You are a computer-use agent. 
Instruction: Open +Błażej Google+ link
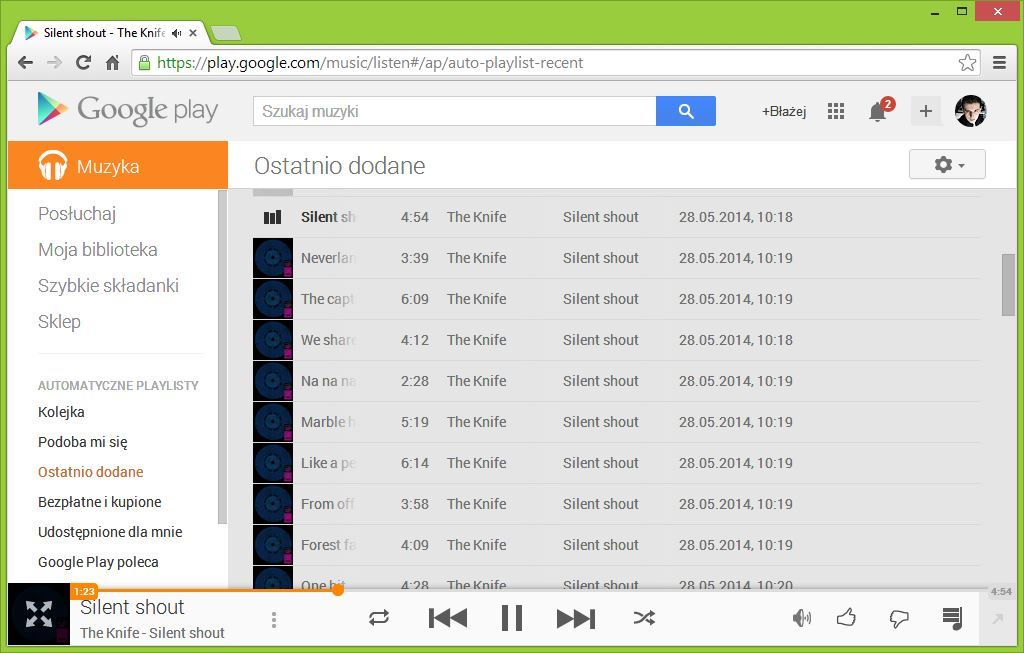tap(784, 111)
